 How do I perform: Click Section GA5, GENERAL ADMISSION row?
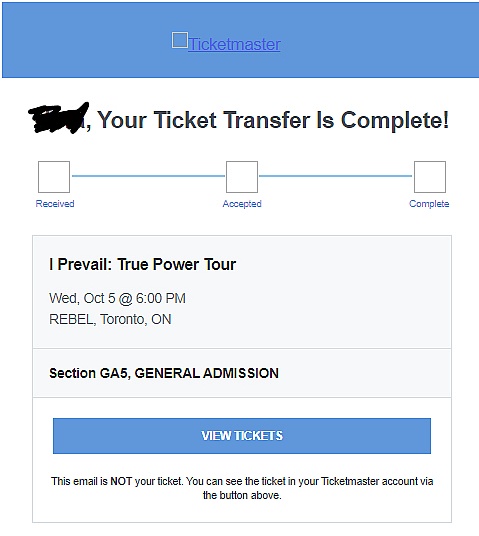coord(242,373)
